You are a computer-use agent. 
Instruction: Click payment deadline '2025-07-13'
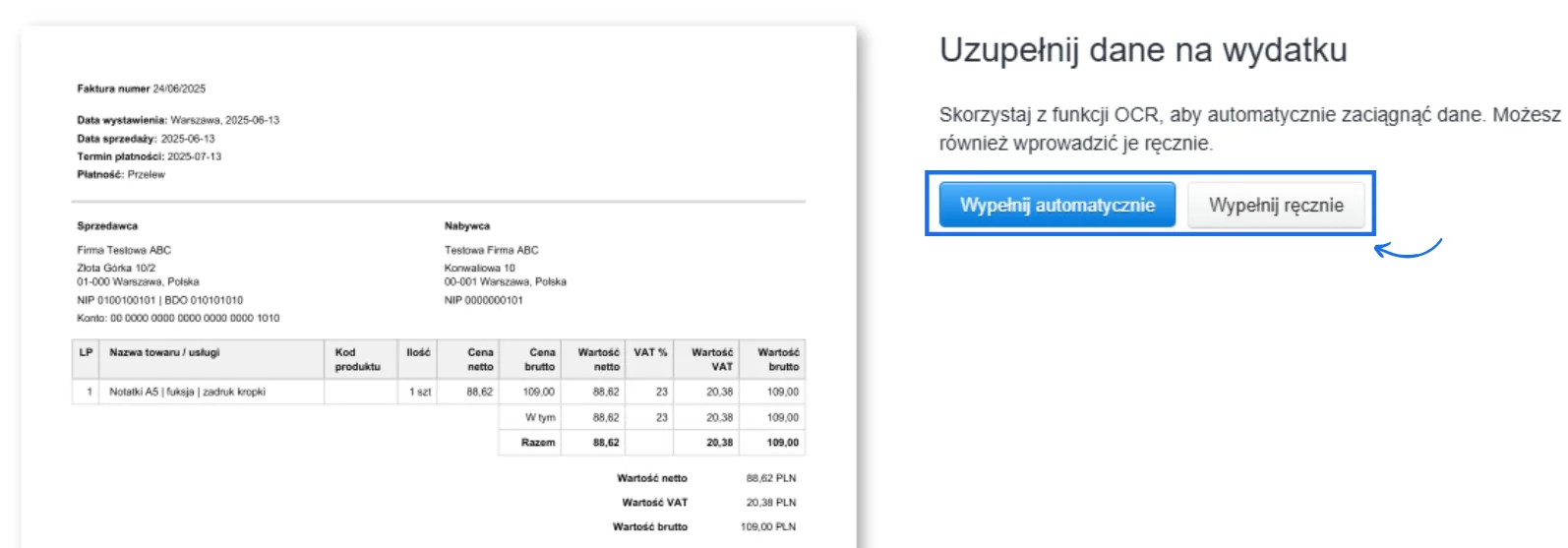(x=194, y=156)
